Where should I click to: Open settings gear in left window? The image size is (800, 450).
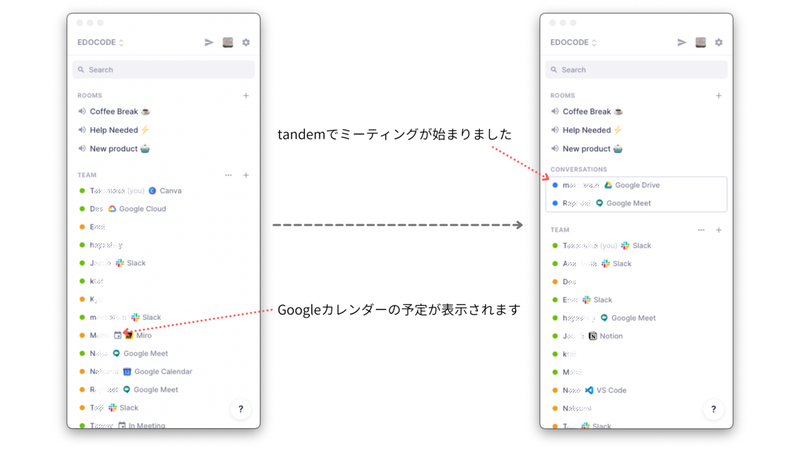coord(246,42)
